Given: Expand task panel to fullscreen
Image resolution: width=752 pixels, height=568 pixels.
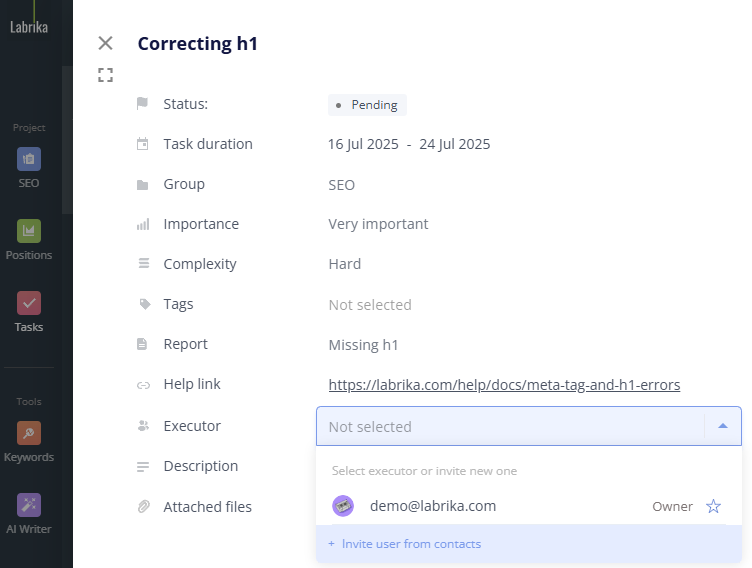Looking at the screenshot, I should pos(105,75).
